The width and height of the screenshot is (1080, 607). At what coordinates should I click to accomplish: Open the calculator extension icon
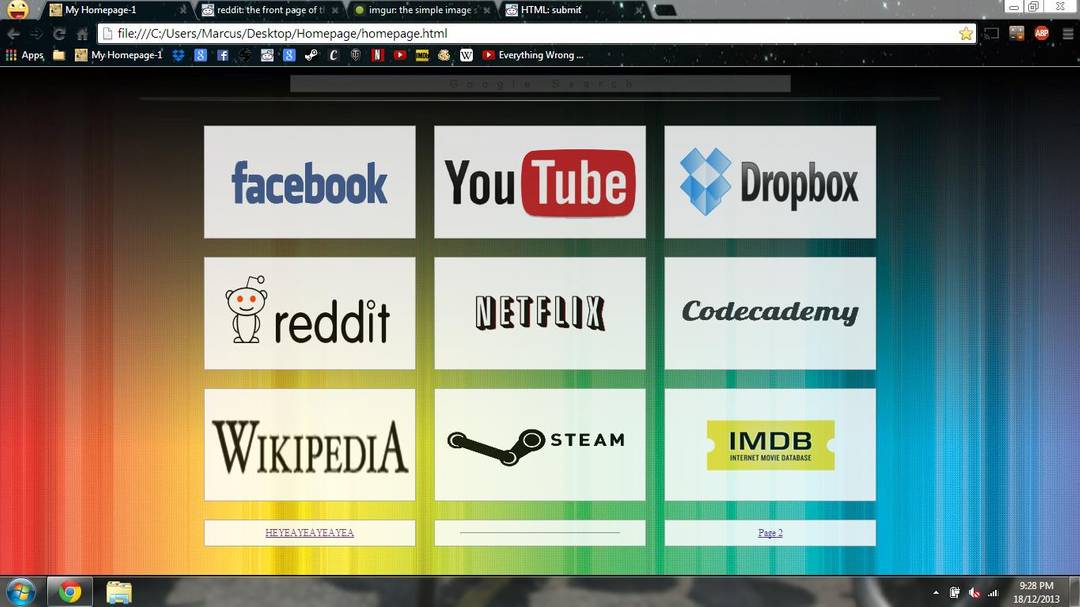[x=1017, y=33]
